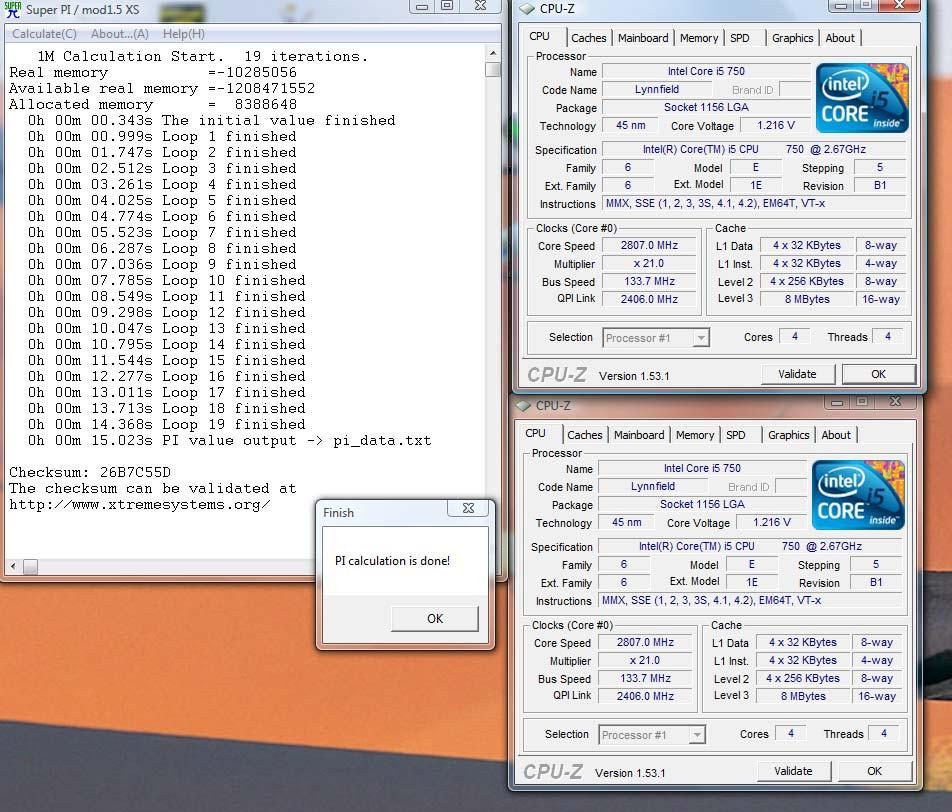Image resolution: width=952 pixels, height=812 pixels.
Task: Click Multiplier 'x 21.0' in top CPU-Z
Action: [649, 264]
